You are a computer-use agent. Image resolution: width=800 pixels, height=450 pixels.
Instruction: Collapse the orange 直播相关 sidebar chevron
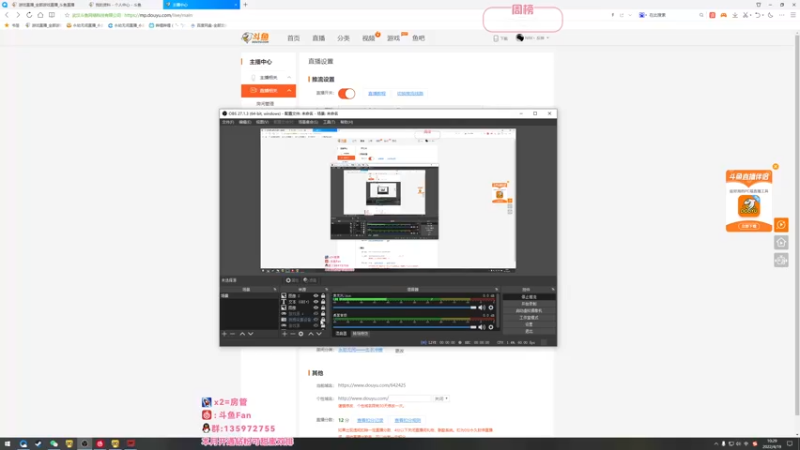tap(289, 91)
